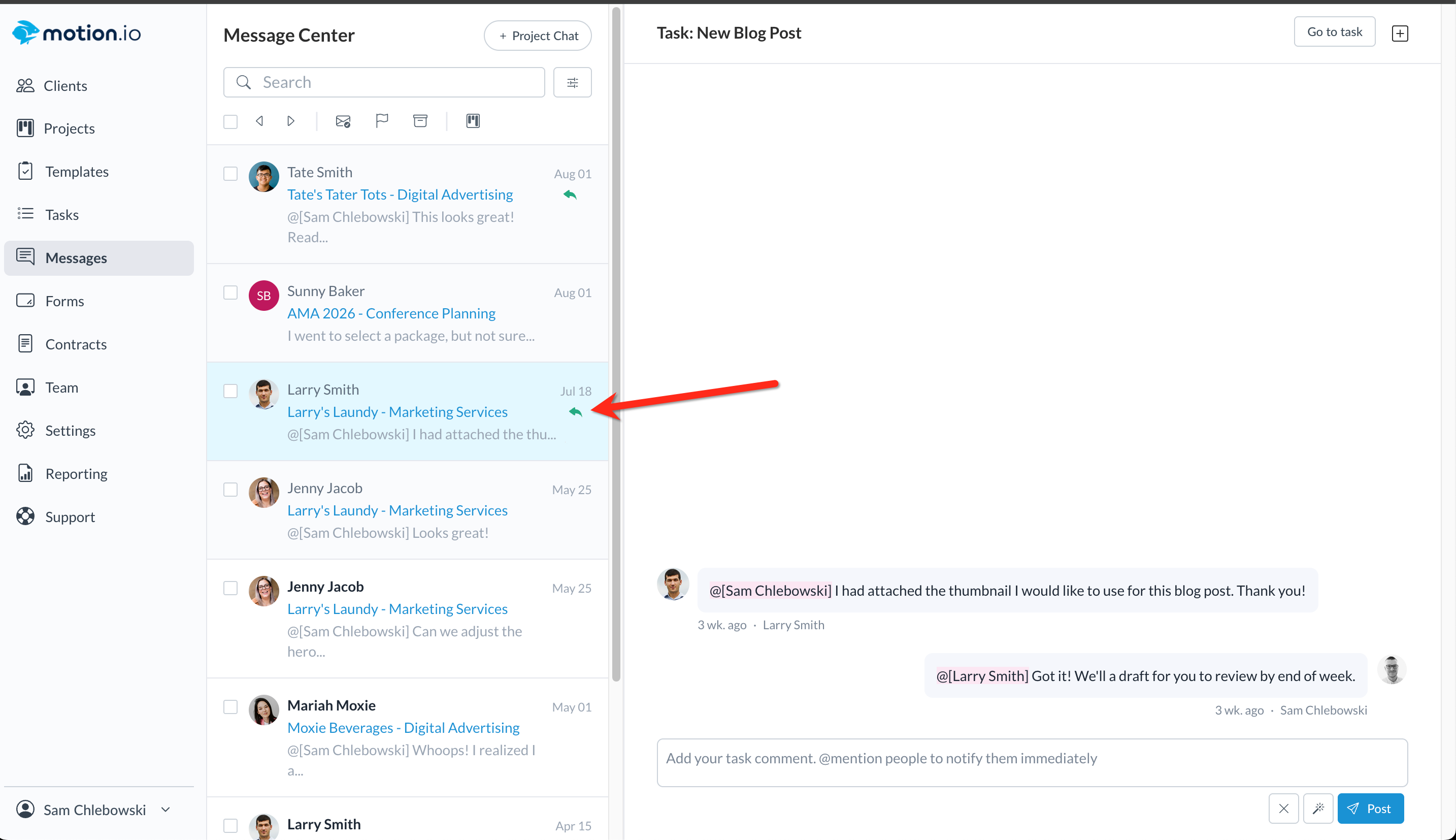Open Larry's Laundy link in Larry Smith's message
1456x840 pixels.
point(398,412)
